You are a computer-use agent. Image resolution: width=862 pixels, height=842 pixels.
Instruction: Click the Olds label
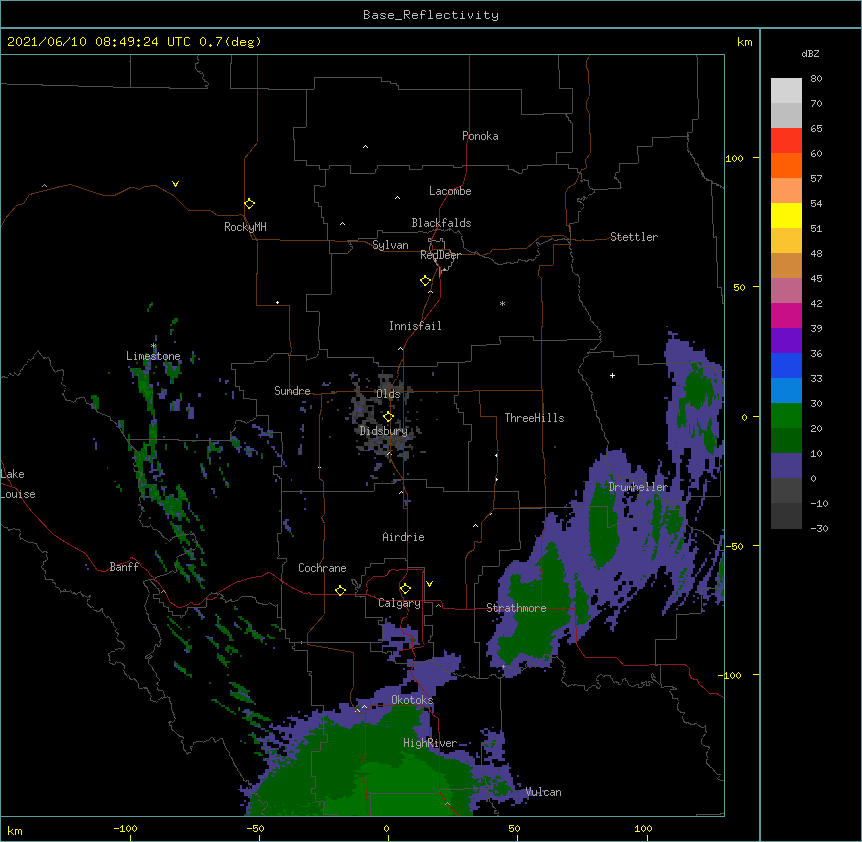tap(388, 394)
